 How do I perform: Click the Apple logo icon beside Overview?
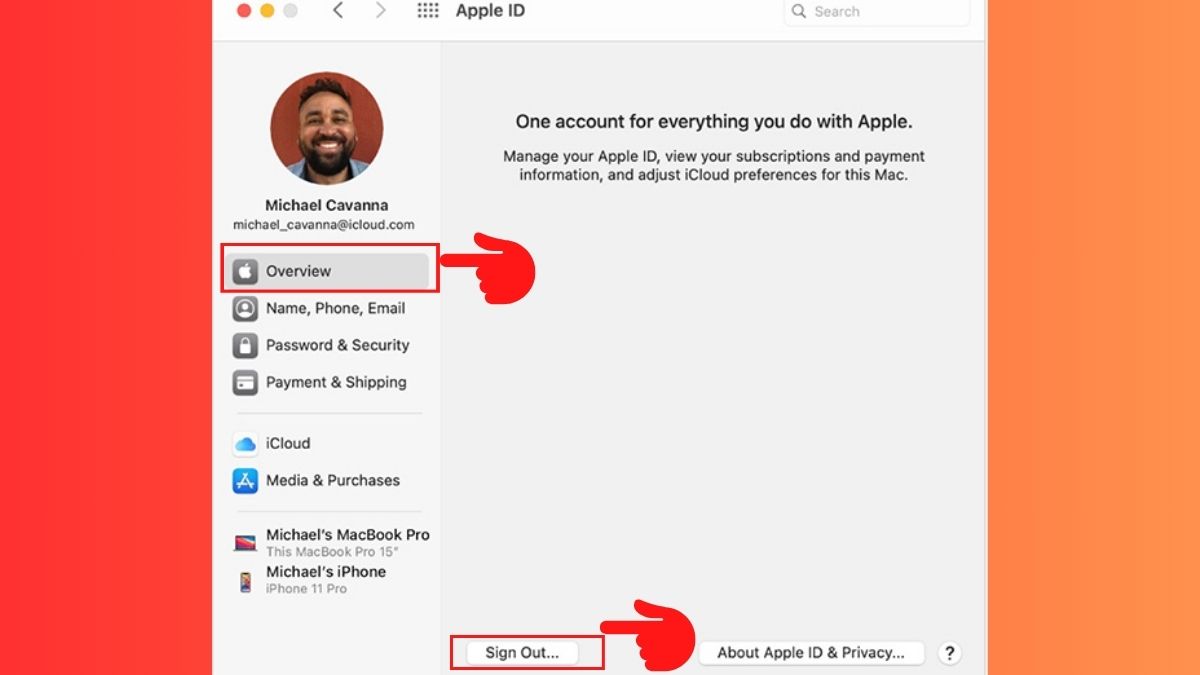[245, 271]
